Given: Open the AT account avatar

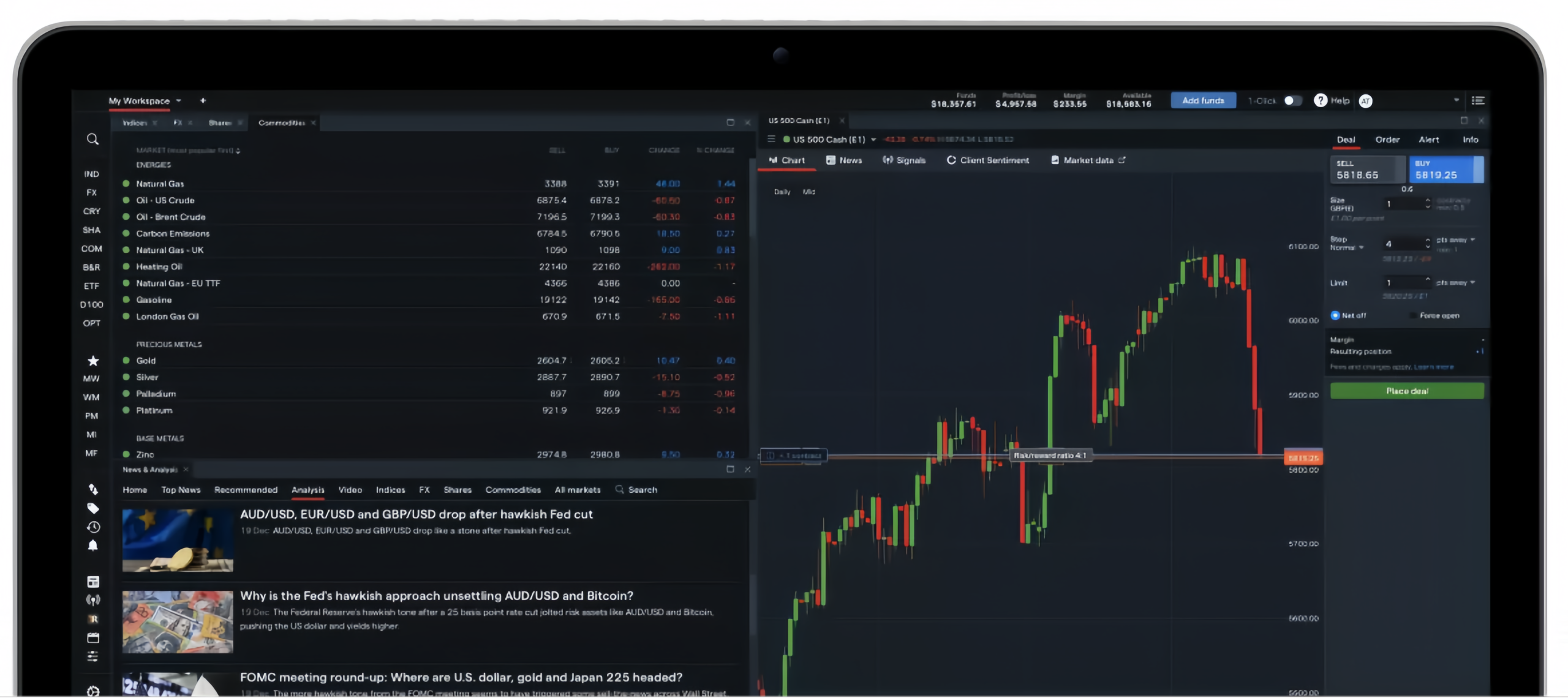Looking at the screenshot, I should pyautogui.click(x=1365, y=101).
